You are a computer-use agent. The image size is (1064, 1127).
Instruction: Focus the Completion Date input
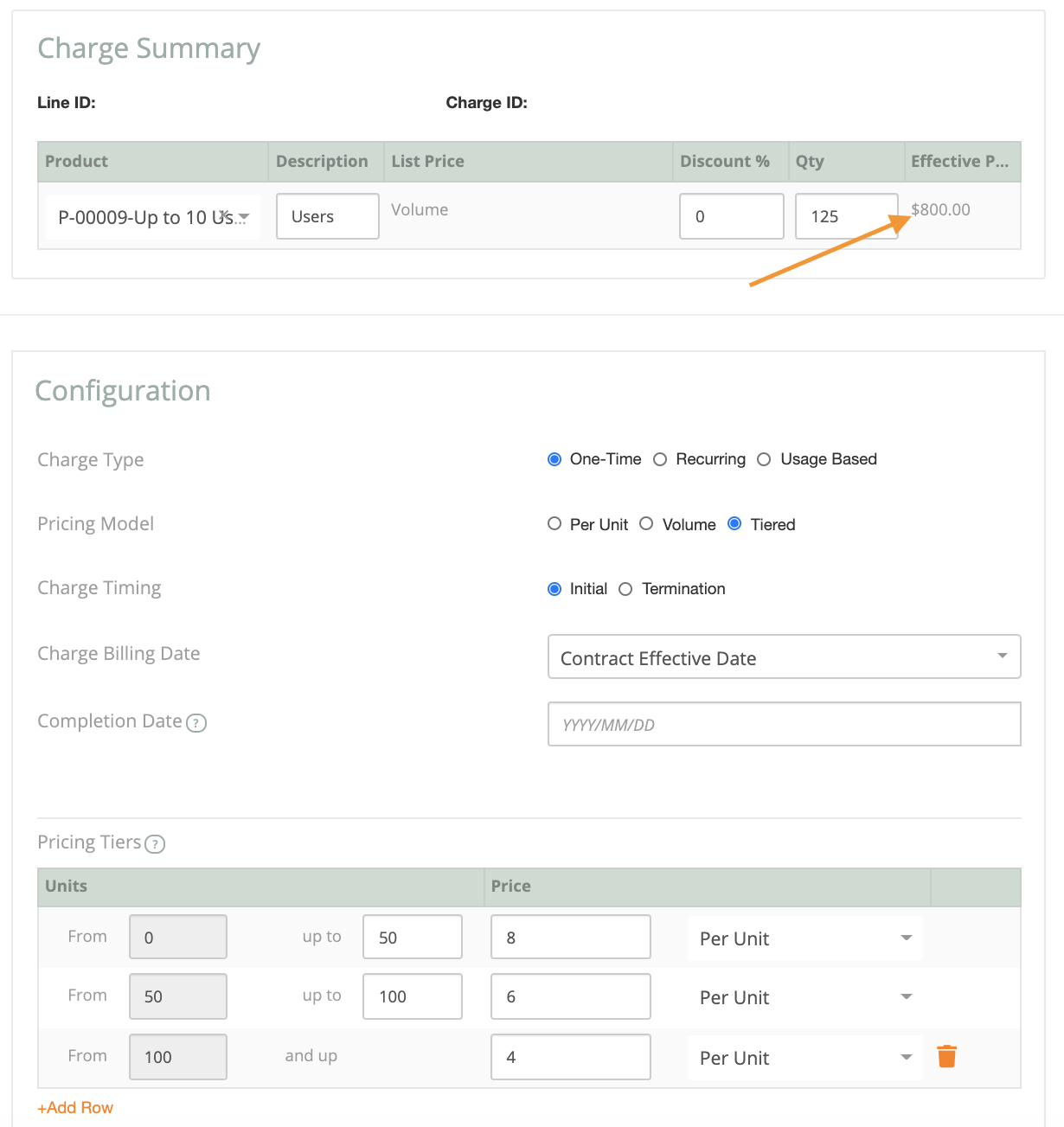[785, 724]
